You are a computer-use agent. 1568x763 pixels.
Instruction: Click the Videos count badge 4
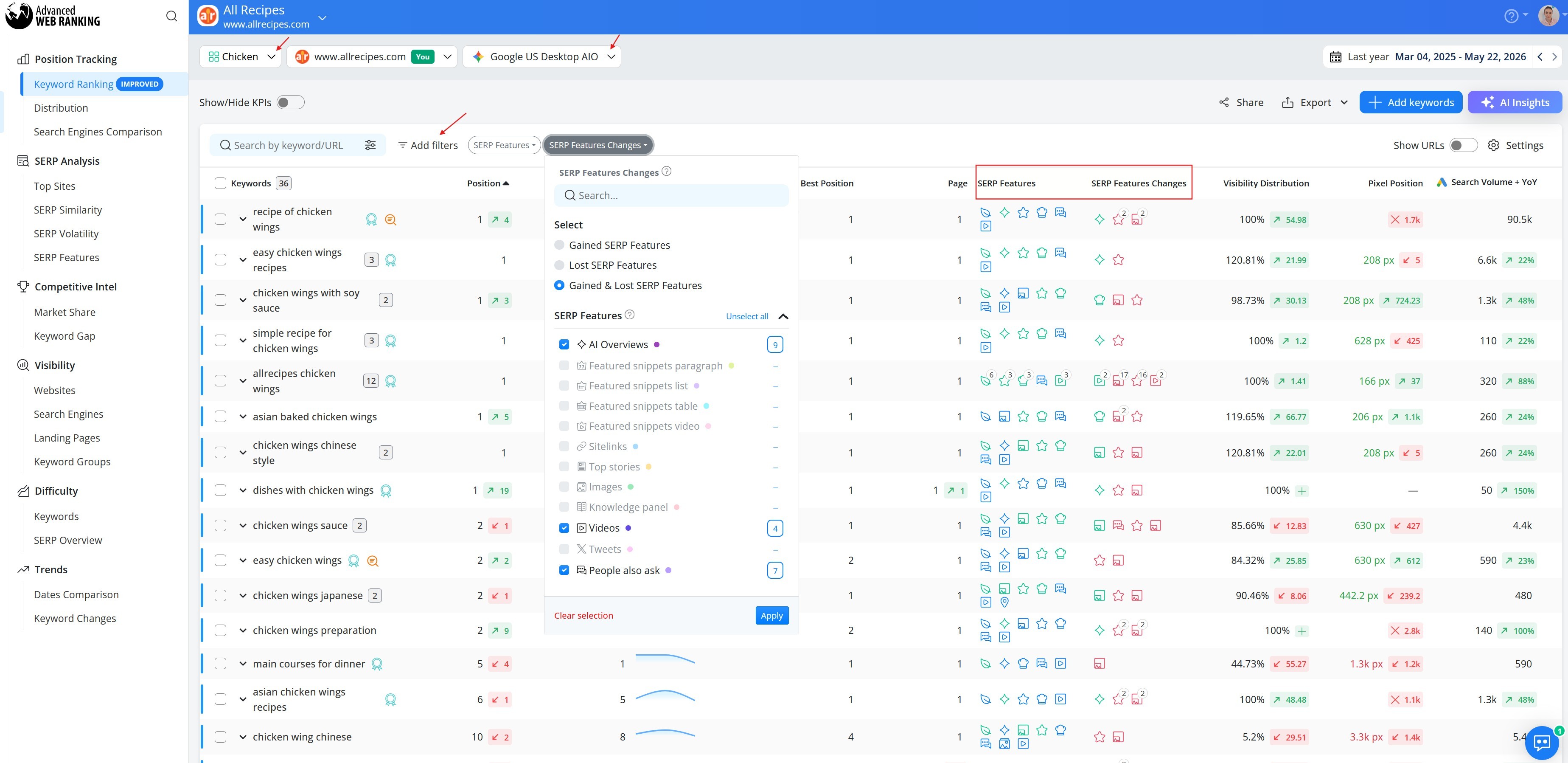775,528
